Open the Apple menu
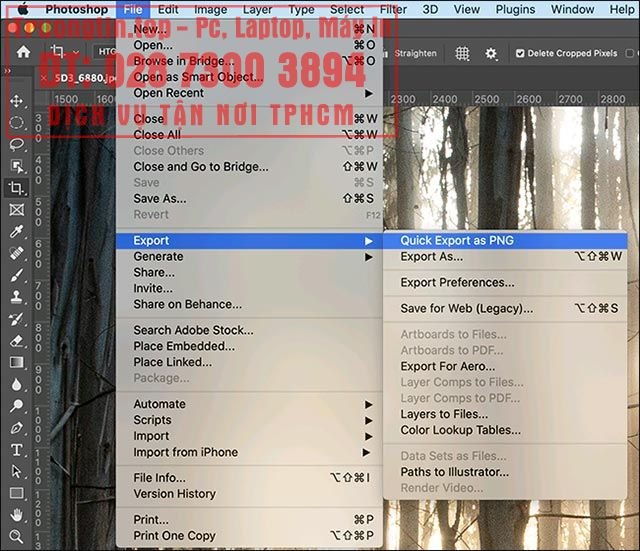The height and width of the screenshot is (551, 640). click(x=23, y=9)
